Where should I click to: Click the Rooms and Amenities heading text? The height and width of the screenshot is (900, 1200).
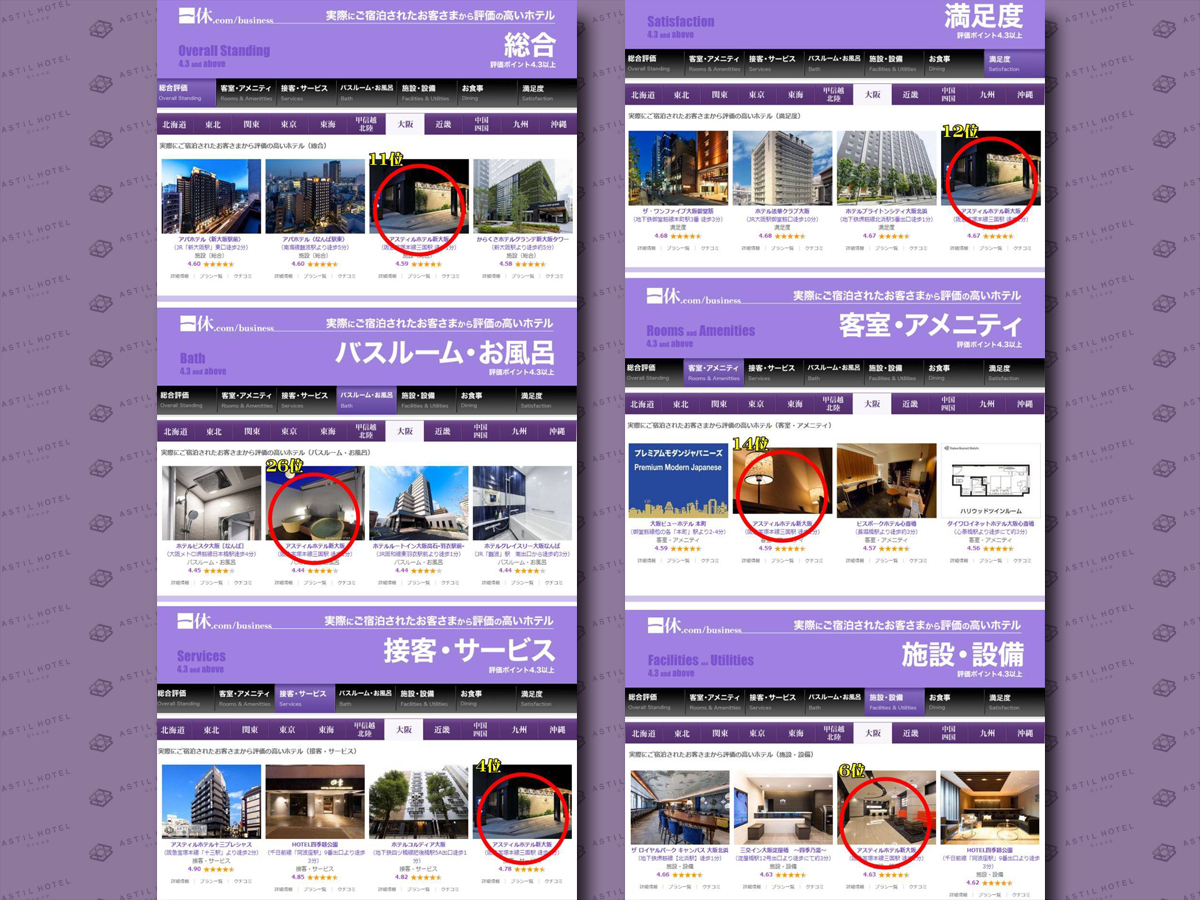click(x=701, y=331)
